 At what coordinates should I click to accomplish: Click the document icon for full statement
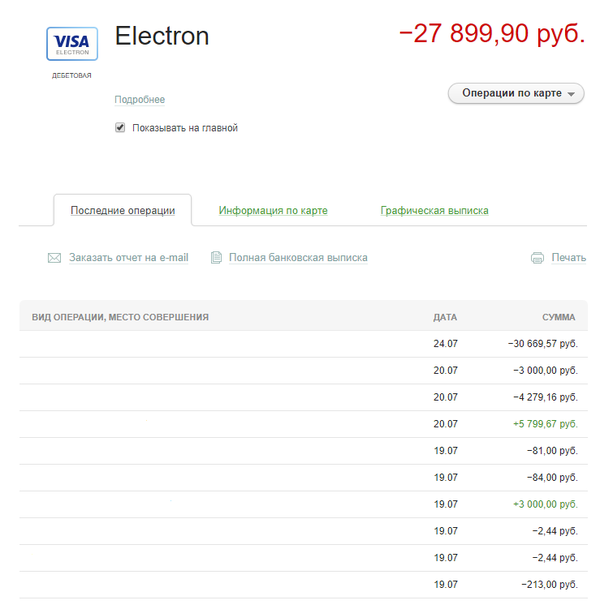coord(216,258)
